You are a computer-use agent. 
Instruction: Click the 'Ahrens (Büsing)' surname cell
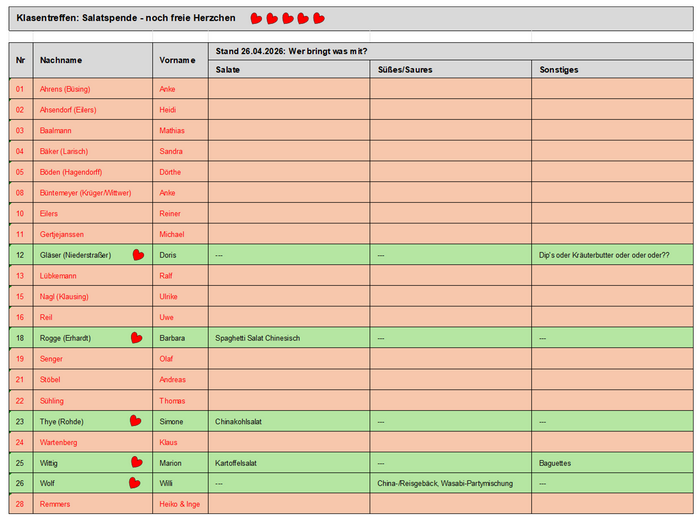click(92, 89)
